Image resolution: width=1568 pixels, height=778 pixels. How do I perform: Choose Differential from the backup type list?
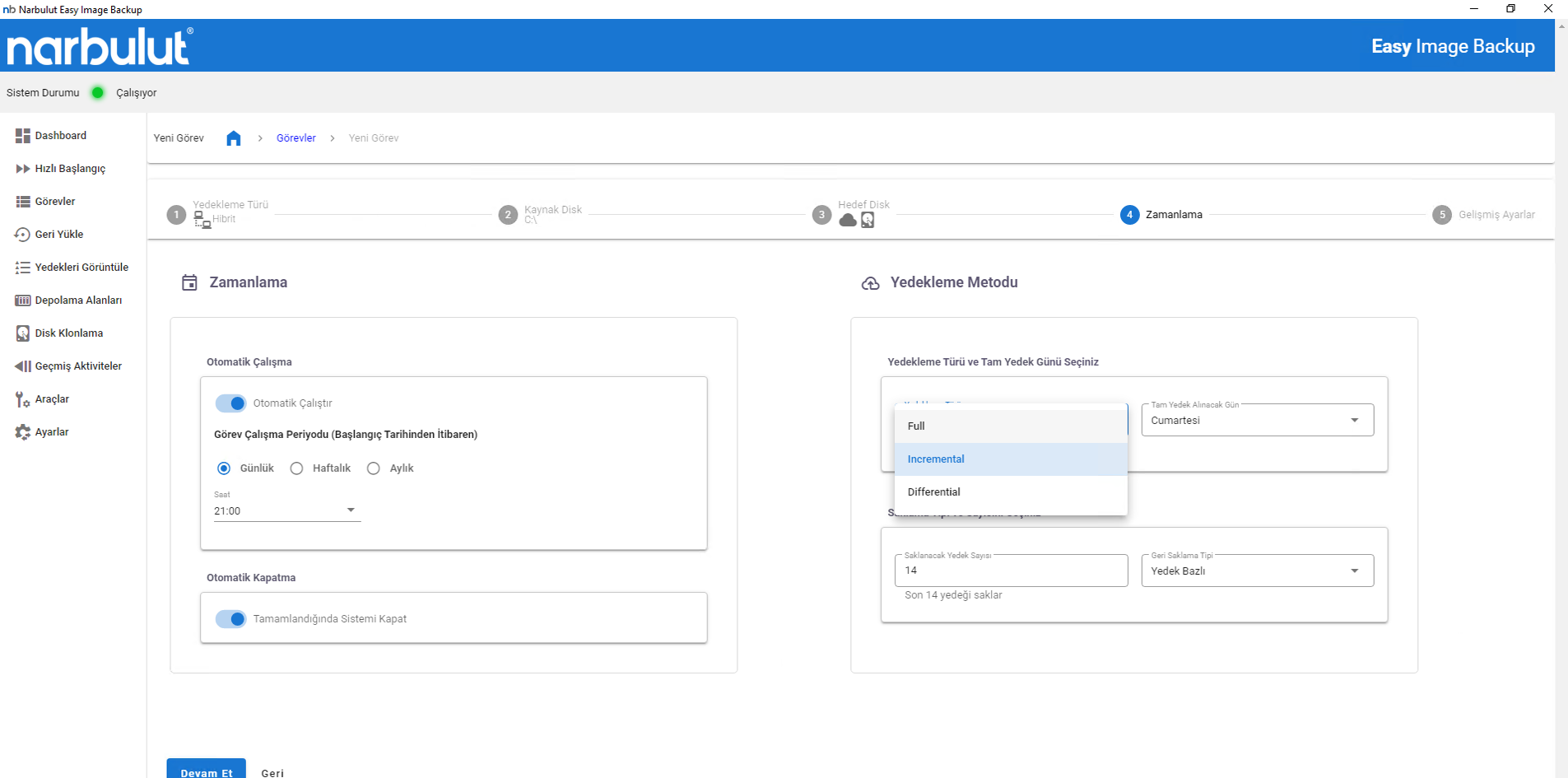(934, 492)
